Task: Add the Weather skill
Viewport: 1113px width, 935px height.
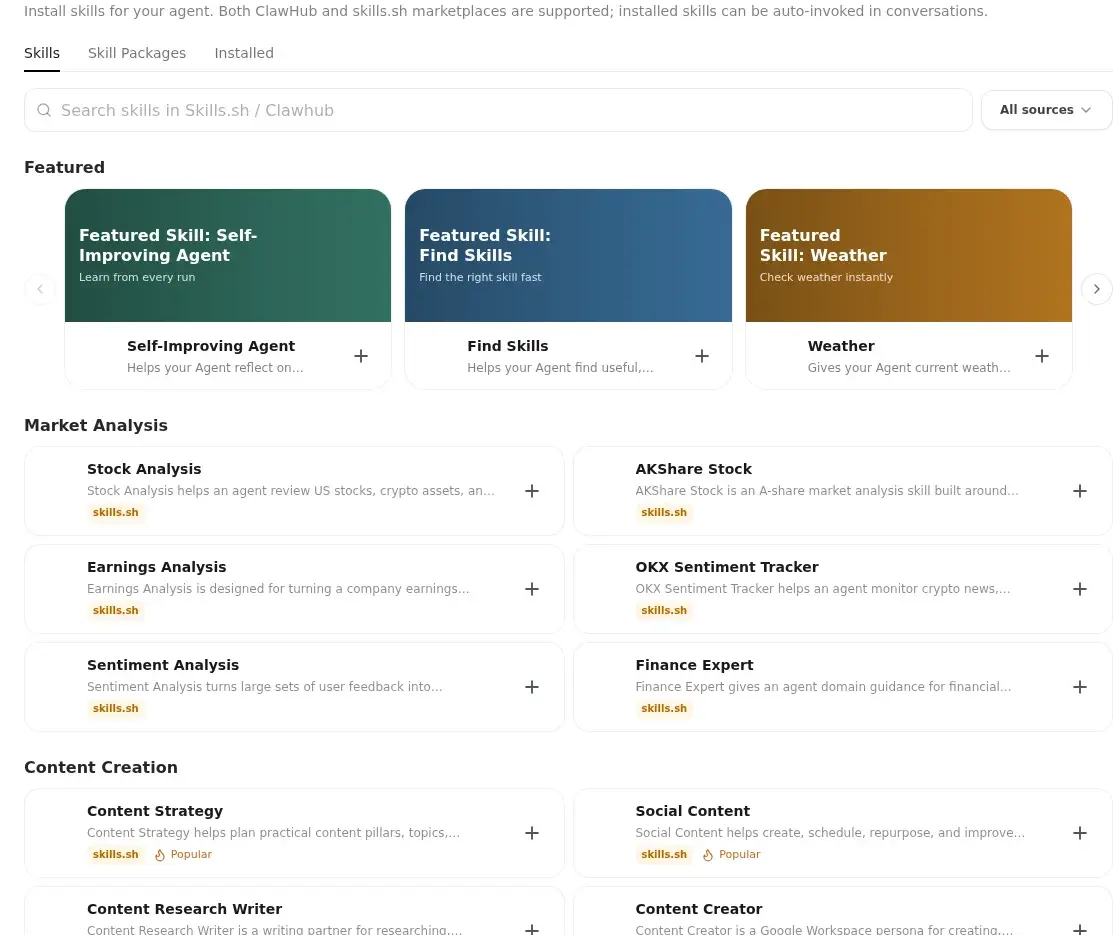Action: 1041,356
